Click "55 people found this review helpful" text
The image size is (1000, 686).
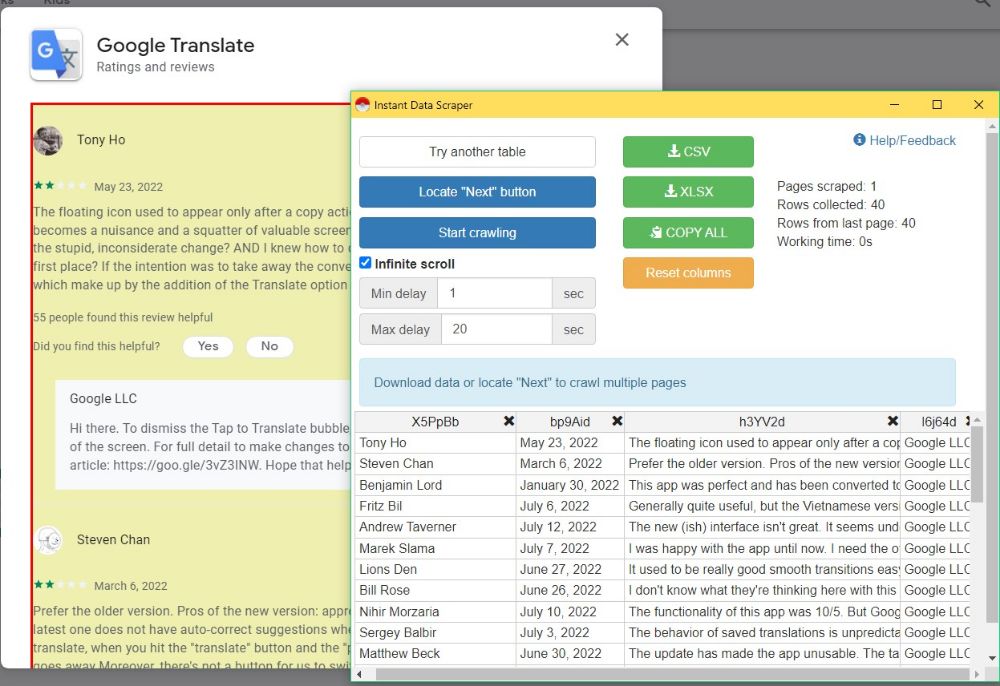click(x=123, y=317)
